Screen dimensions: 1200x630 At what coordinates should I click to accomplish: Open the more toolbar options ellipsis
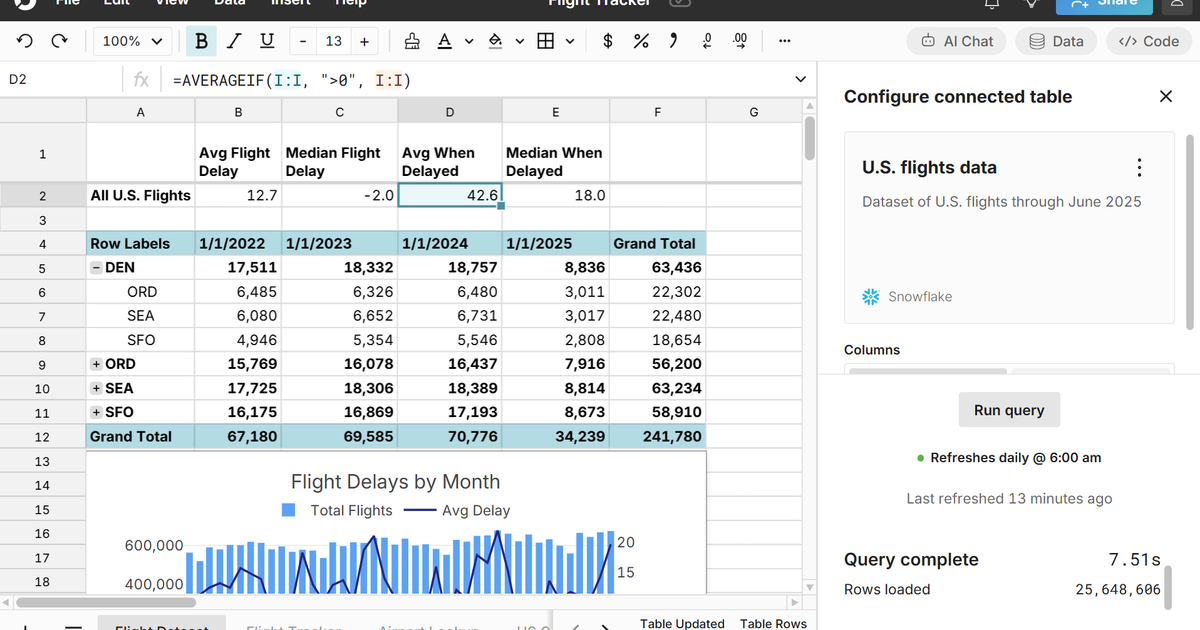click(784, 41)
